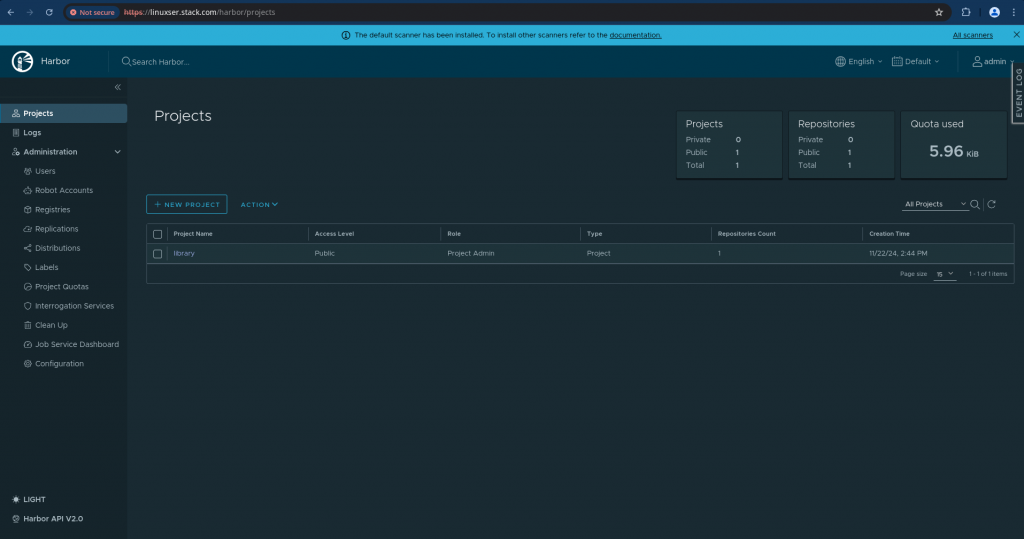Click the '11/22/24, 2:44 PM' creation time
Viewport: 1024px width, 539px height.
tap(898, 253)
